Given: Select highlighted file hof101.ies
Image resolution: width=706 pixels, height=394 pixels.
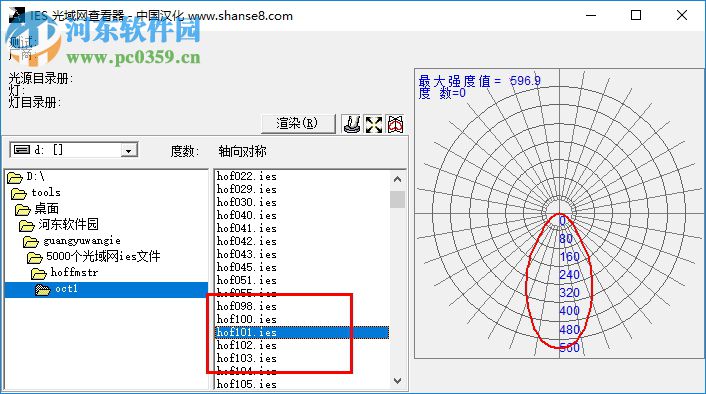Looking at the screenshot, I should (x=302, y=332).
